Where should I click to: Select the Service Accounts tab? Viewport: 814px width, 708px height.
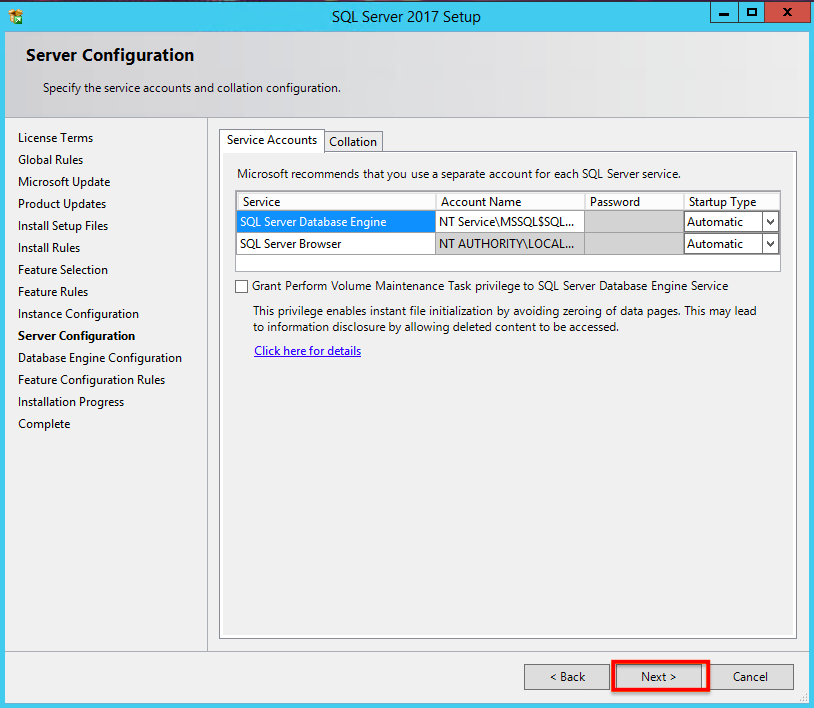pyautogui.click(x=272, y=140)
